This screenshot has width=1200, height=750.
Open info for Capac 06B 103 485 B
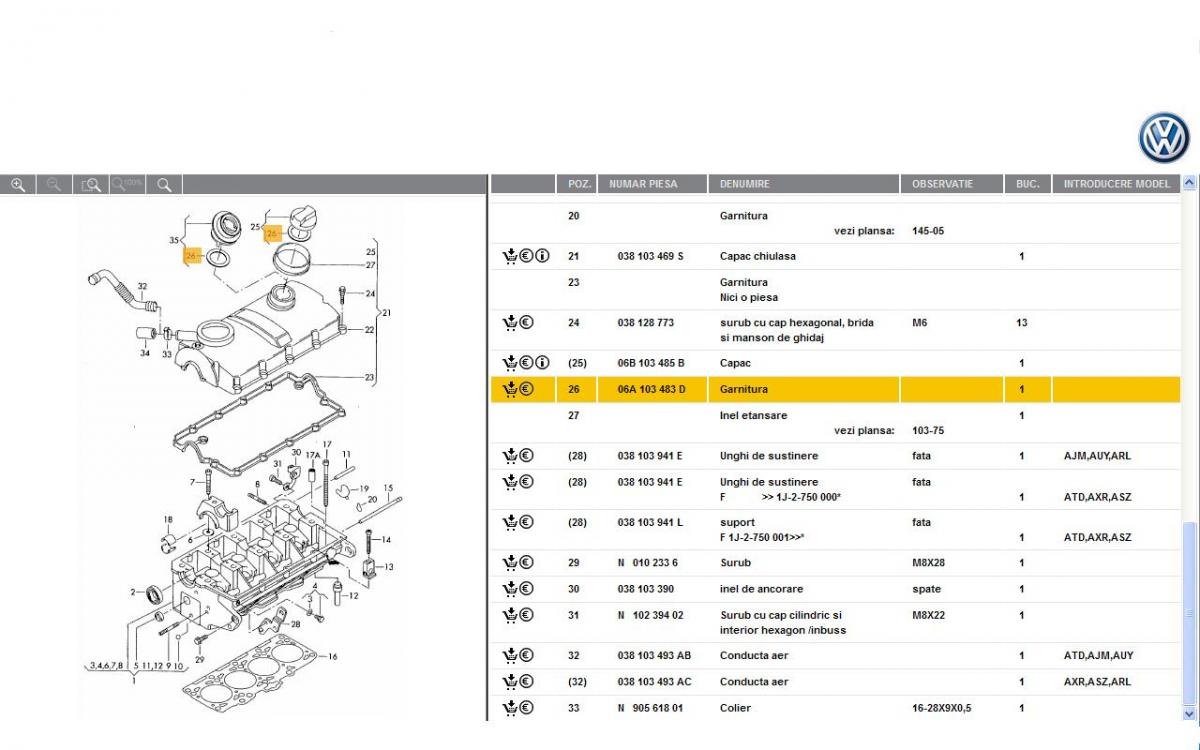542,363
